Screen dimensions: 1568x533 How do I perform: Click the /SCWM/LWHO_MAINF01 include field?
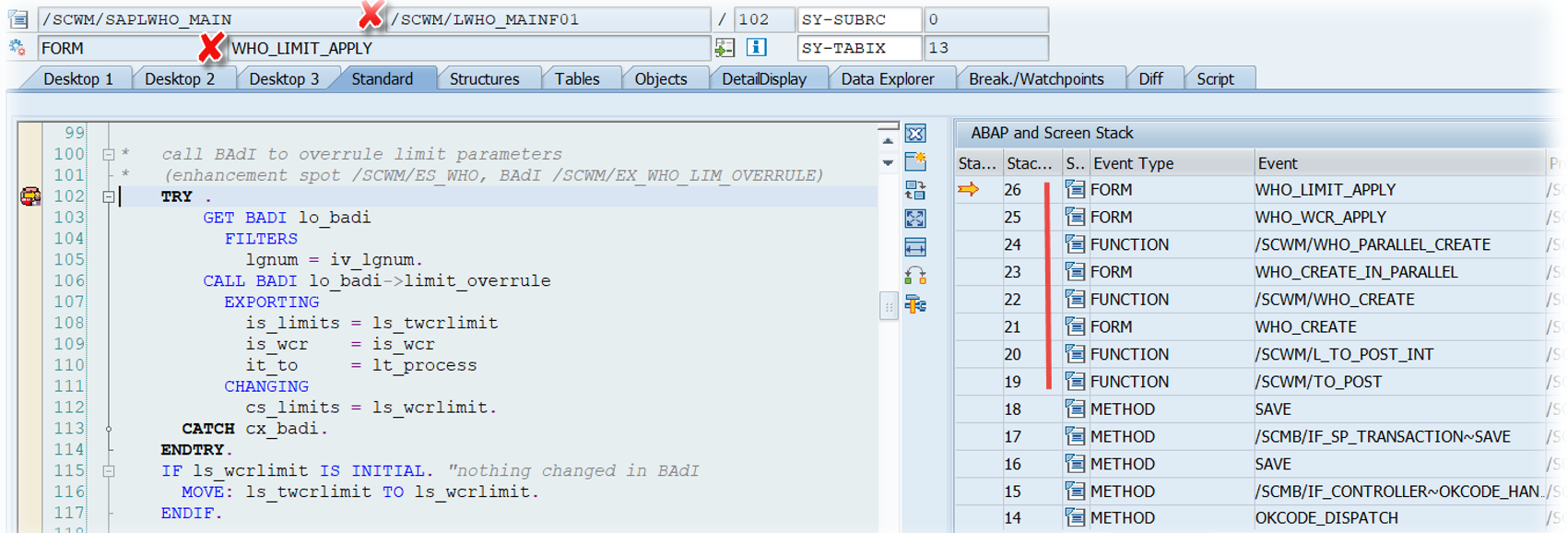548,19
